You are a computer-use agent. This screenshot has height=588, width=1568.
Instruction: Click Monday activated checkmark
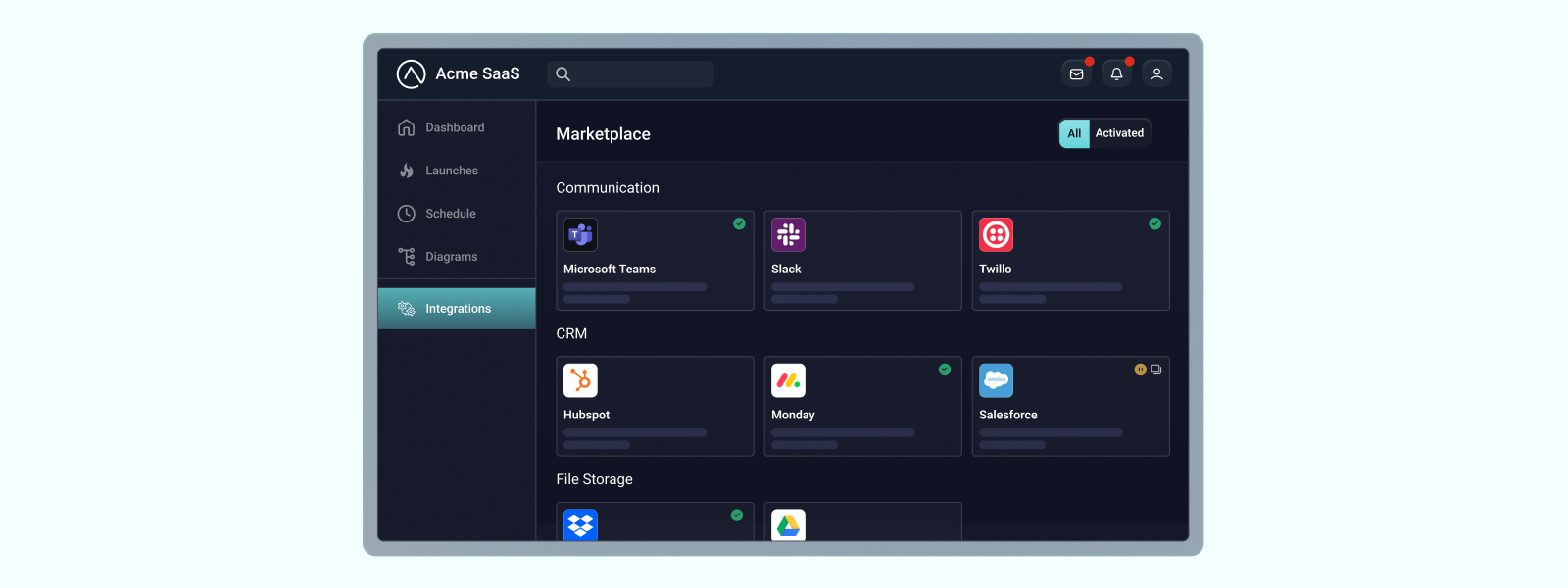pos(945,369)
